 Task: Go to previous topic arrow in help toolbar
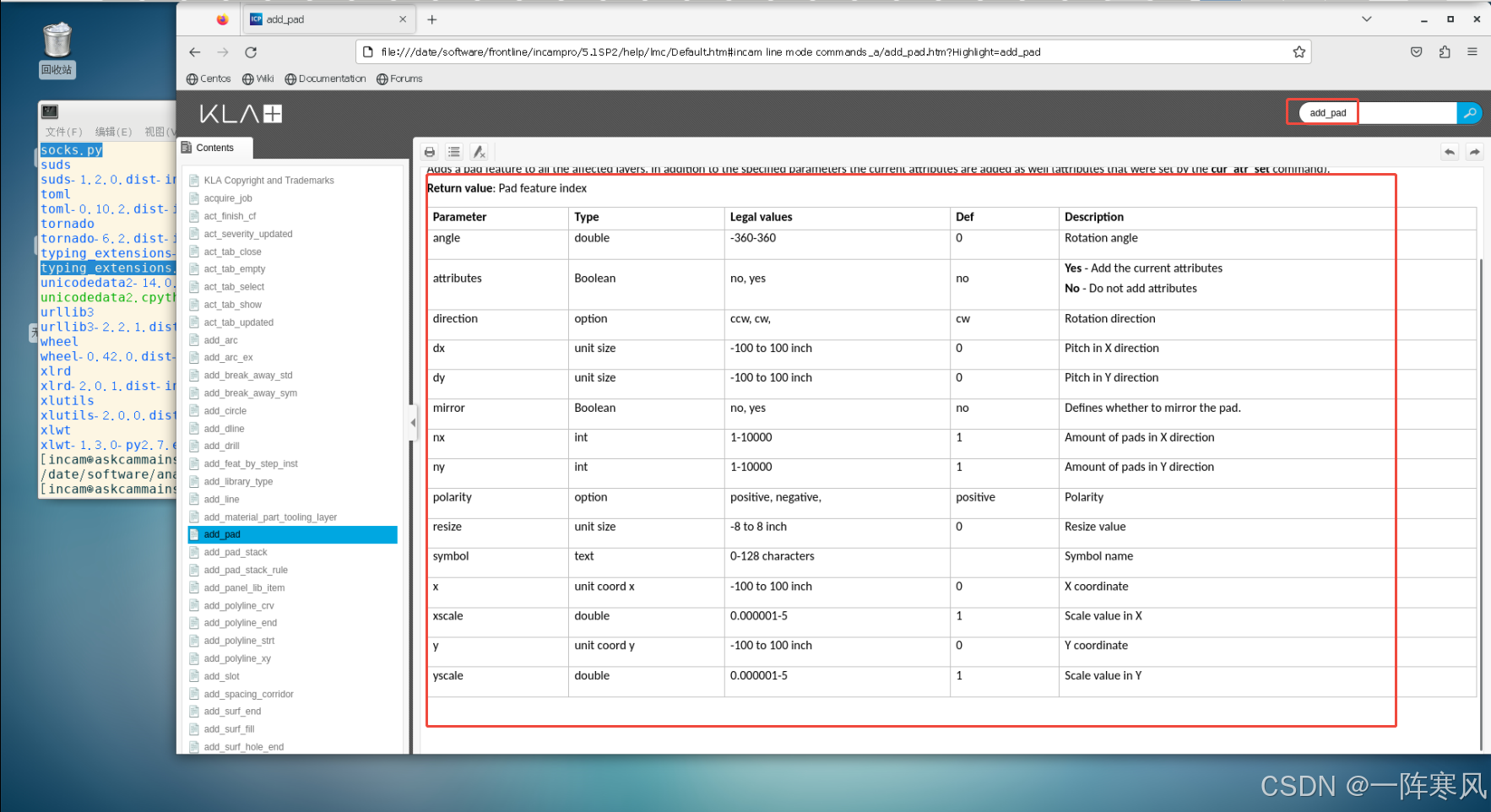coord(1450,152)
